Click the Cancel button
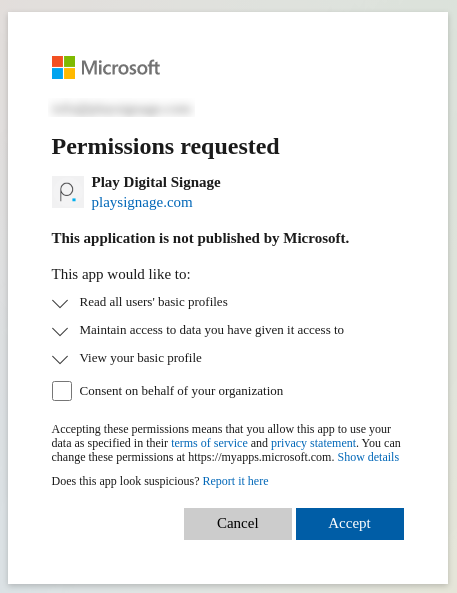This screenshot has width=457, height=593. (x=238, y=524)
